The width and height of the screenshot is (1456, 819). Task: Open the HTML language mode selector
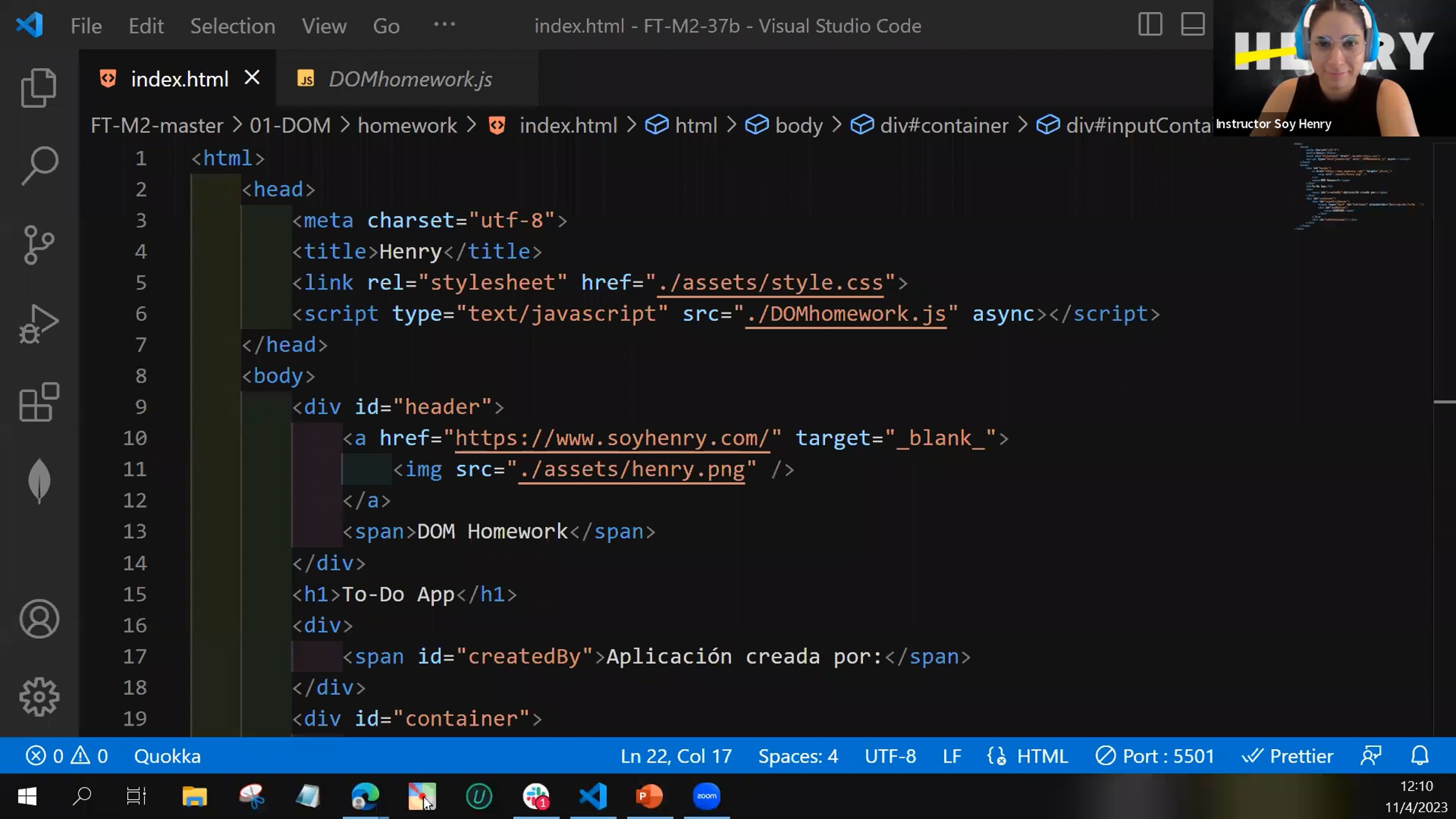pos(1042,756)
